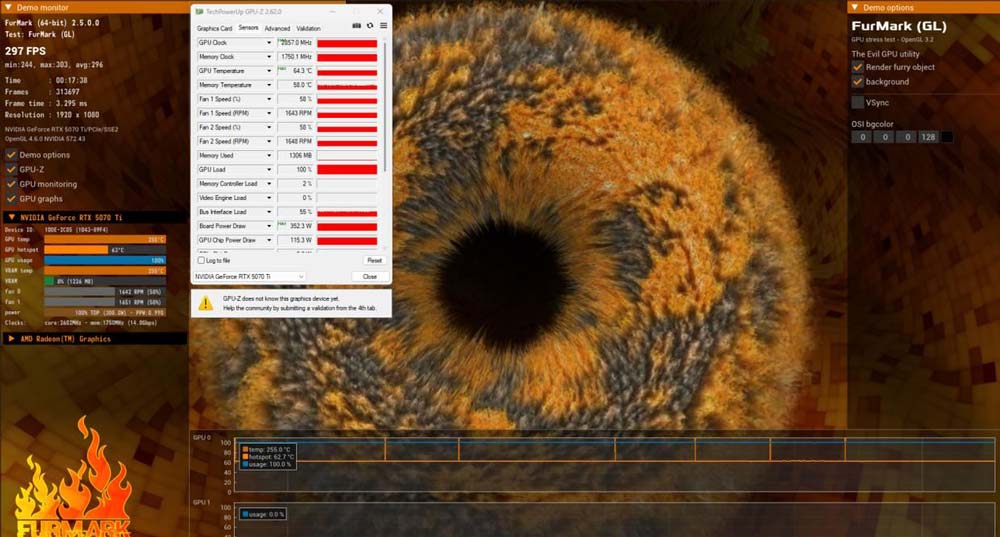
Task: Open the GPU Clock sensor dropdown
Action: click(x=269, y=43)
